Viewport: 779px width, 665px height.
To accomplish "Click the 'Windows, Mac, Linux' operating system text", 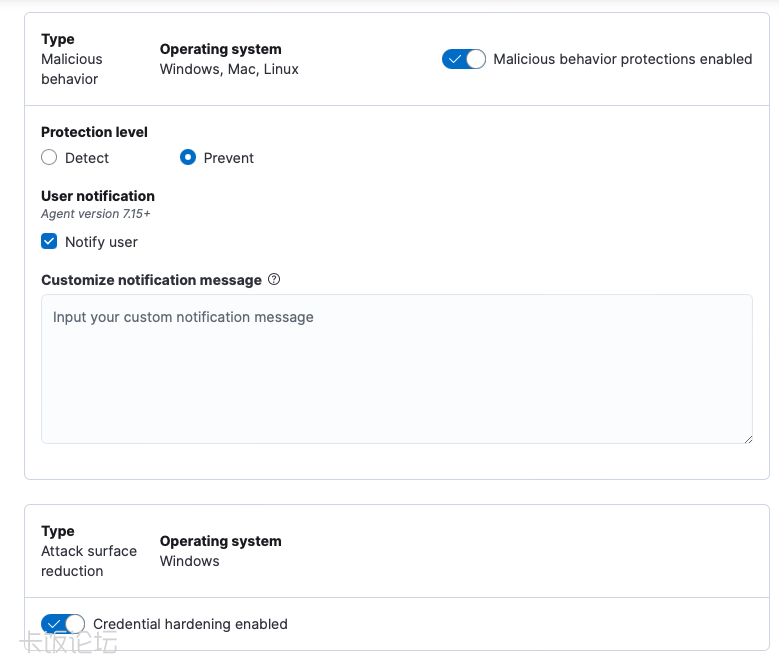I will [229, 69].
